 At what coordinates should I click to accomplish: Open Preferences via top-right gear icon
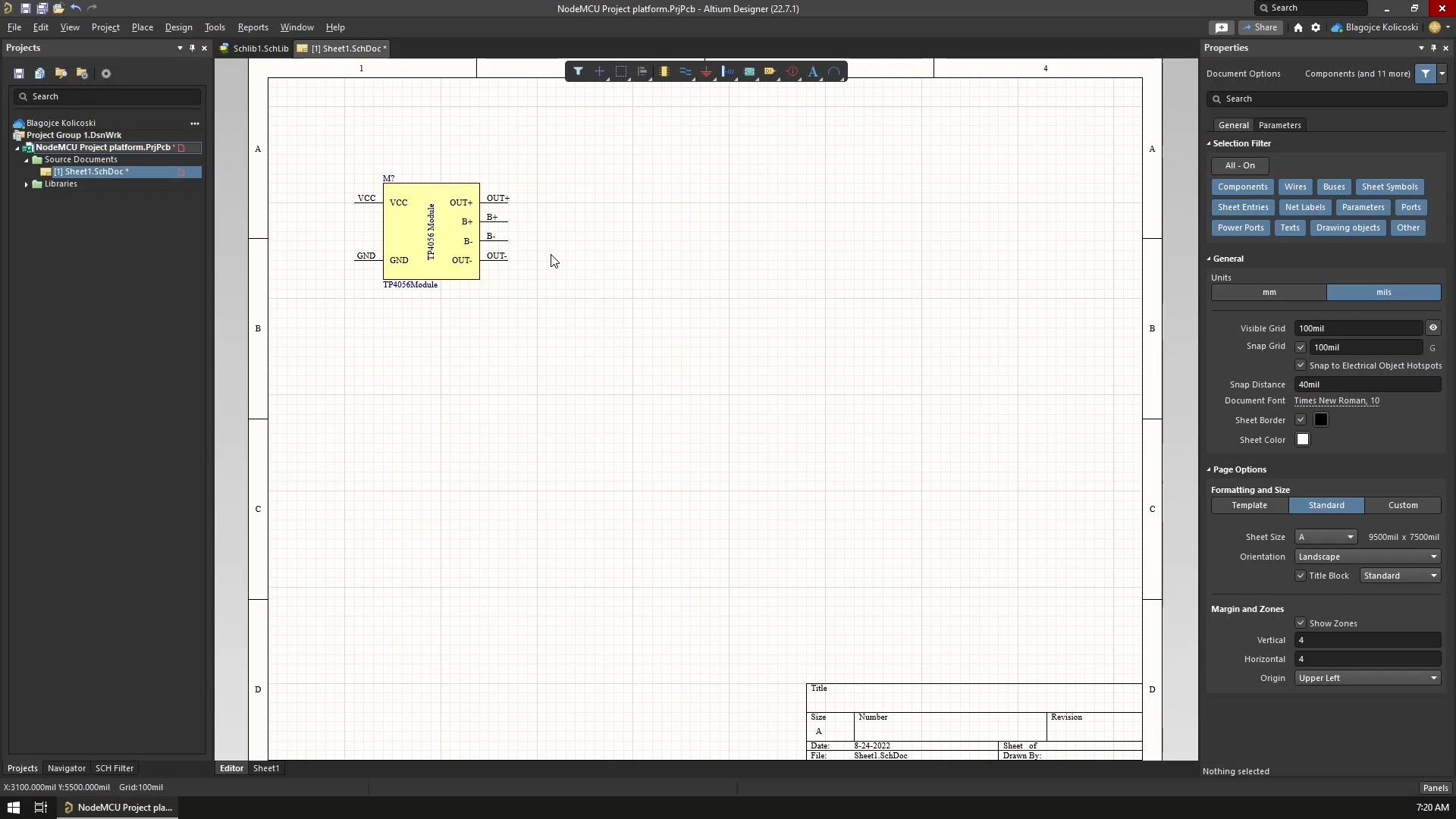[x=1316, y=27]
